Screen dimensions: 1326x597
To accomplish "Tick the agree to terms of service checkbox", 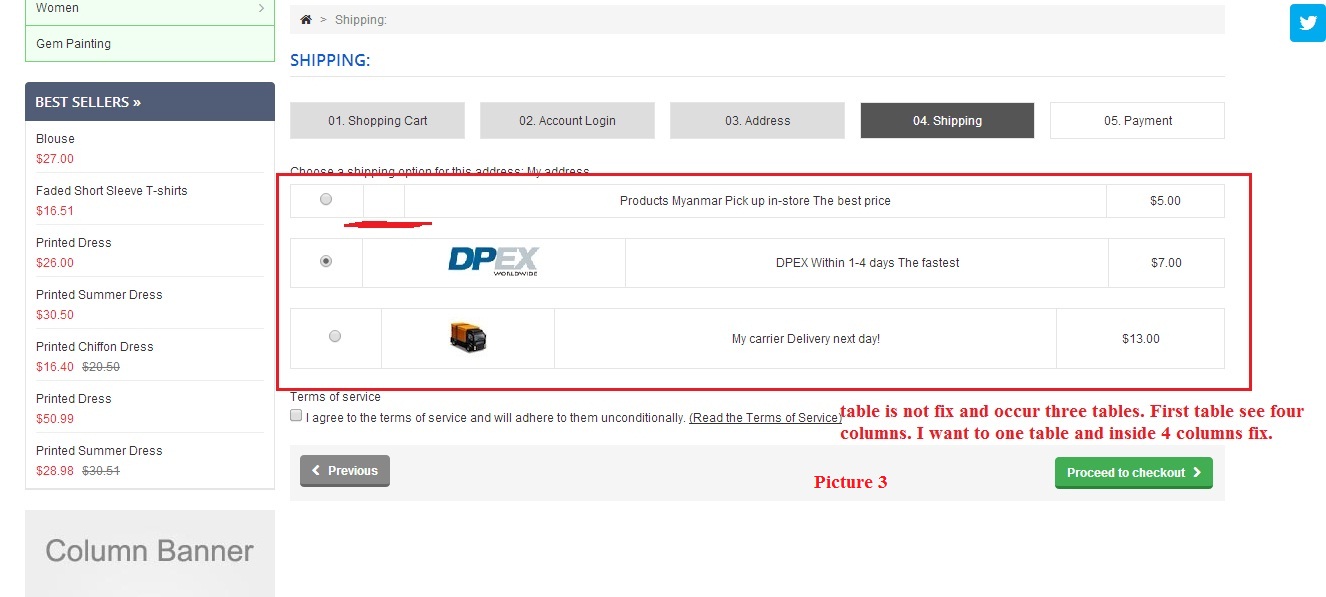I will tap(296, 415).
